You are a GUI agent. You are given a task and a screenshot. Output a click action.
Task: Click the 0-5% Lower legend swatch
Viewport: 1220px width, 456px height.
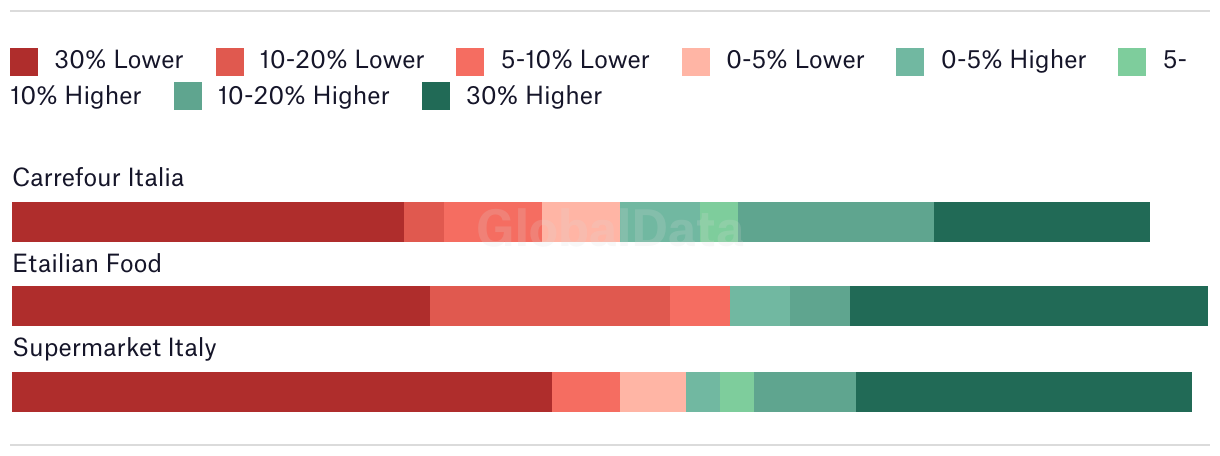tap(696, 61)
